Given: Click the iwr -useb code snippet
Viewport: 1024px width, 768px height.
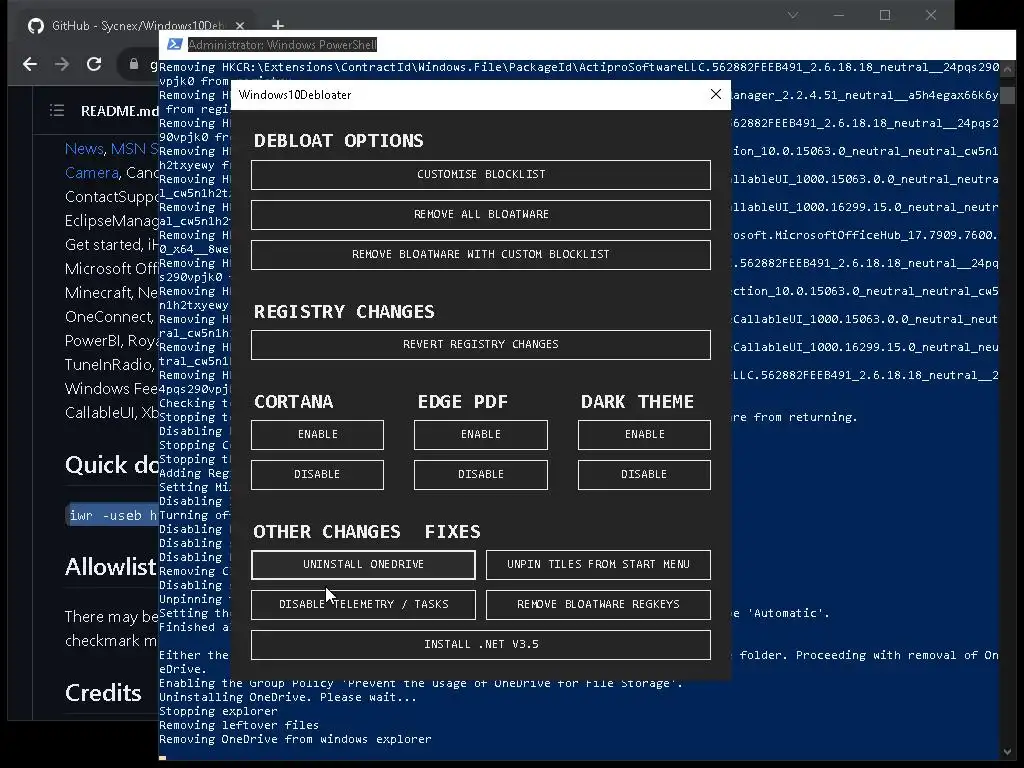Looking at the screenshot, I should (112, 515).
